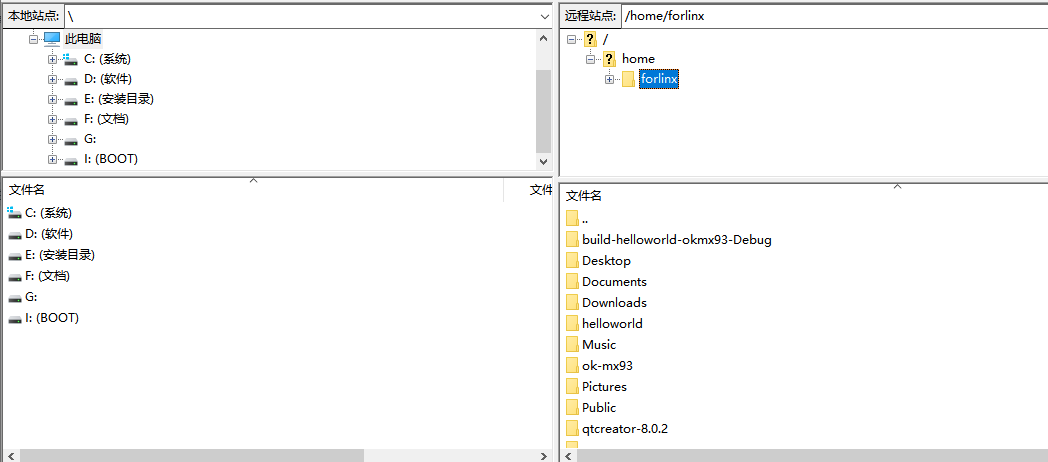Expand the forlinx folder in remote tree
The height and width of the screenshot is (462, 1048).
(609, 79)
